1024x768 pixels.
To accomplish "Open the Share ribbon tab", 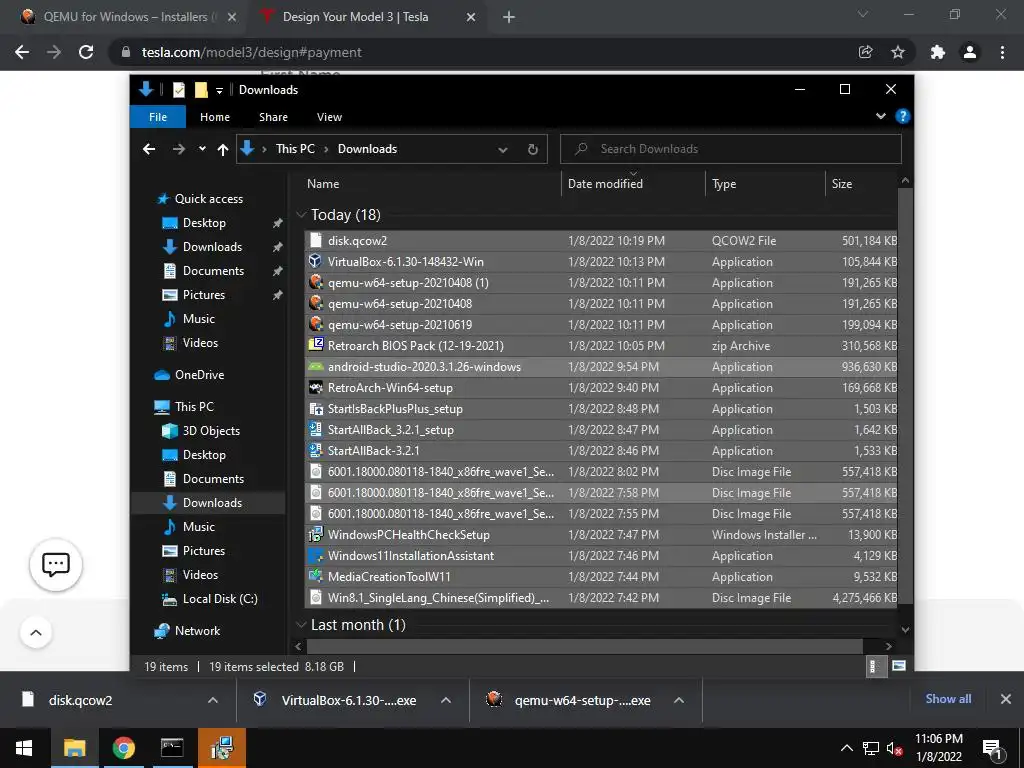I will [273, 117].
